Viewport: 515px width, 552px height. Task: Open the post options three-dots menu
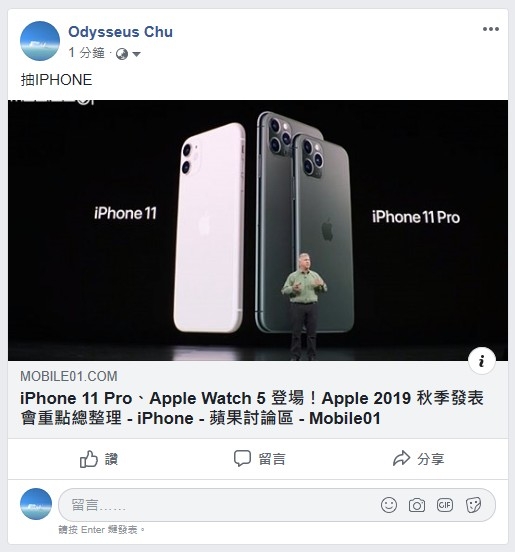(491, 29)
